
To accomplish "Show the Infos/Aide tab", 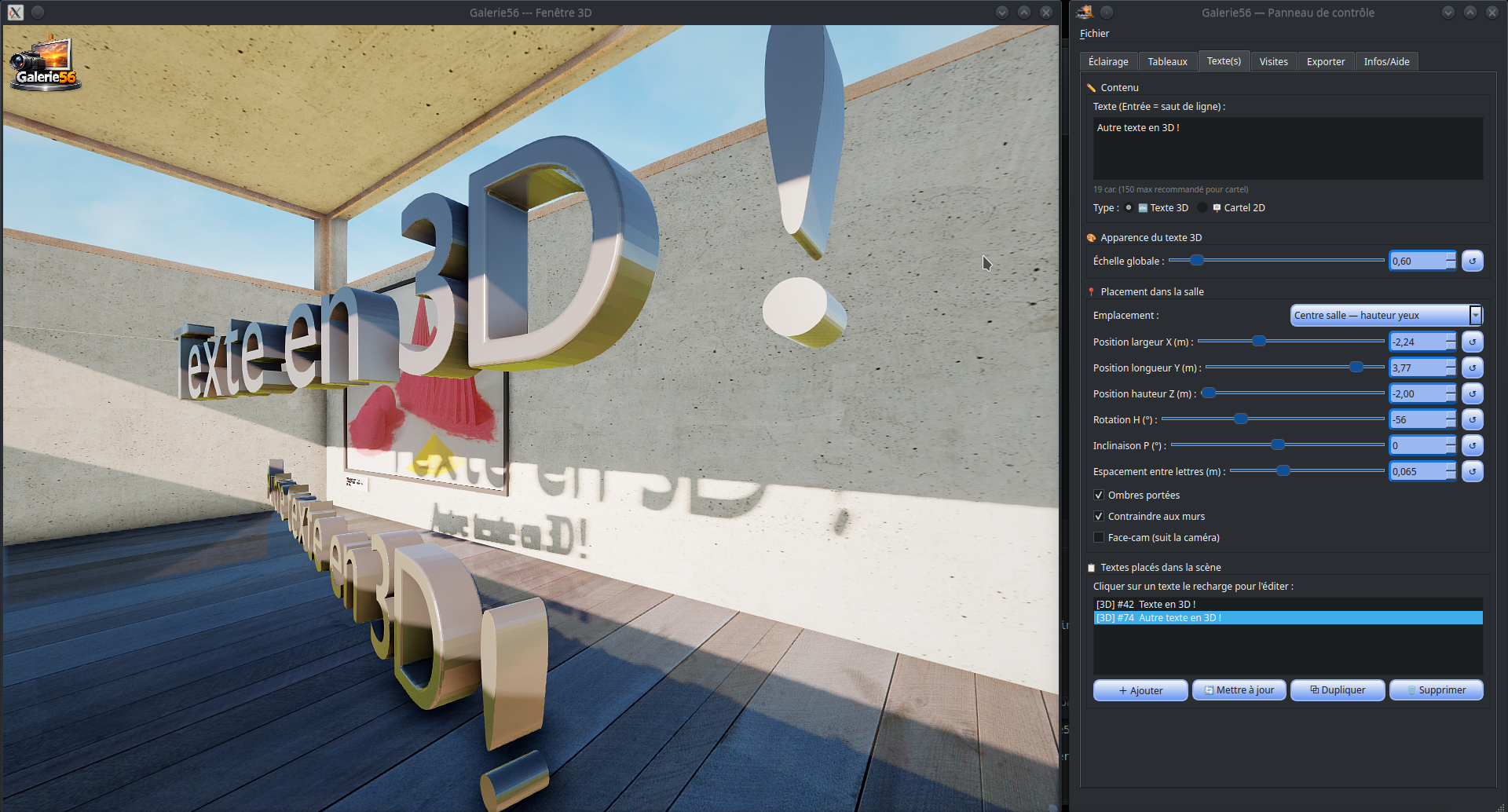I will pyautogui.click(x=1386, y=61).
